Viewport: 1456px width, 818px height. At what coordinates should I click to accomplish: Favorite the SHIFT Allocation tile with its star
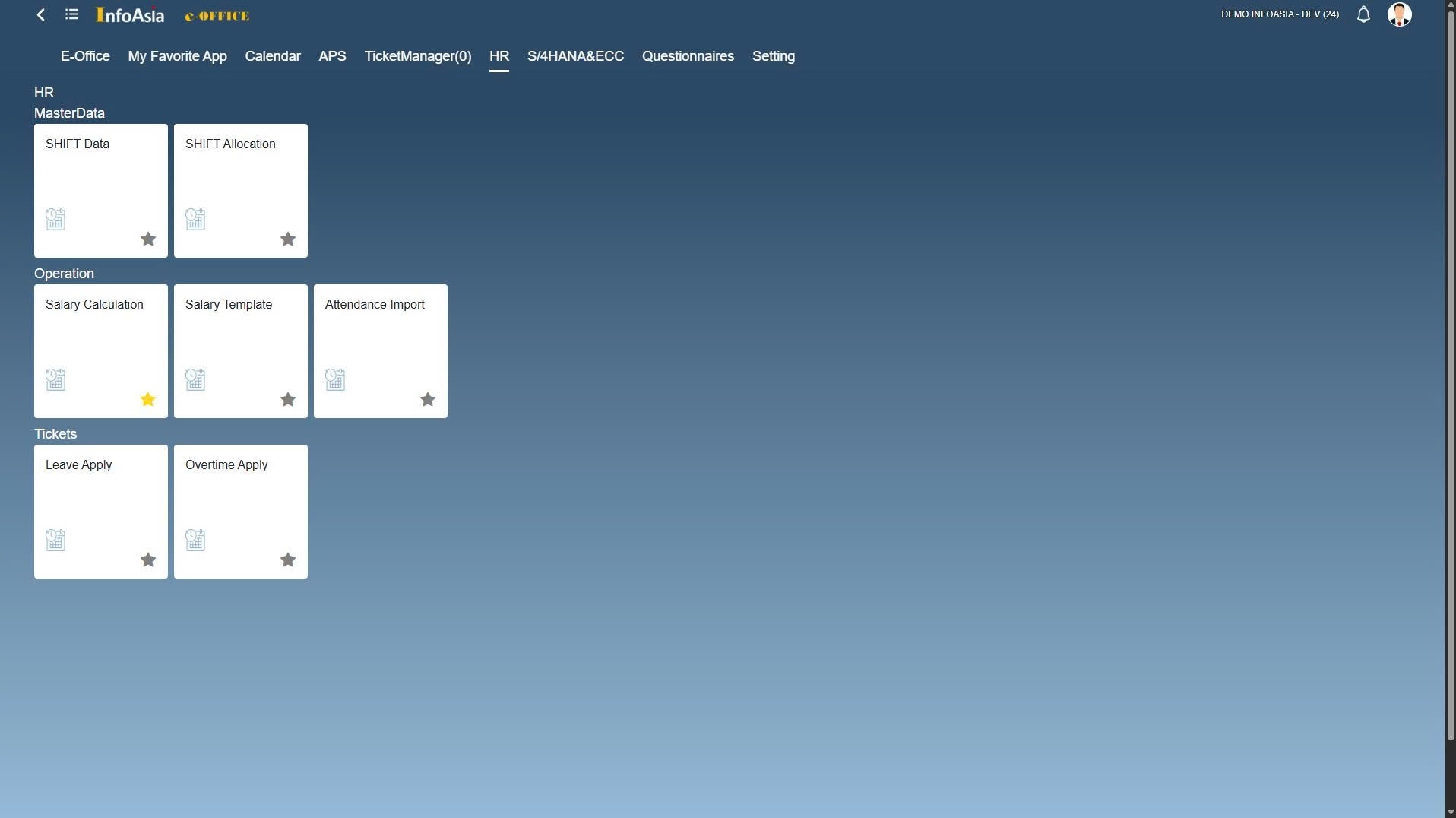pos(288,239)
